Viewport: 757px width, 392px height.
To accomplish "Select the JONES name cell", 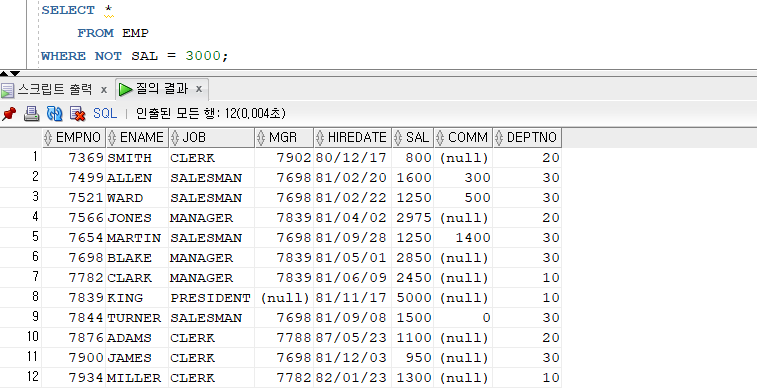I will [137, 218].
